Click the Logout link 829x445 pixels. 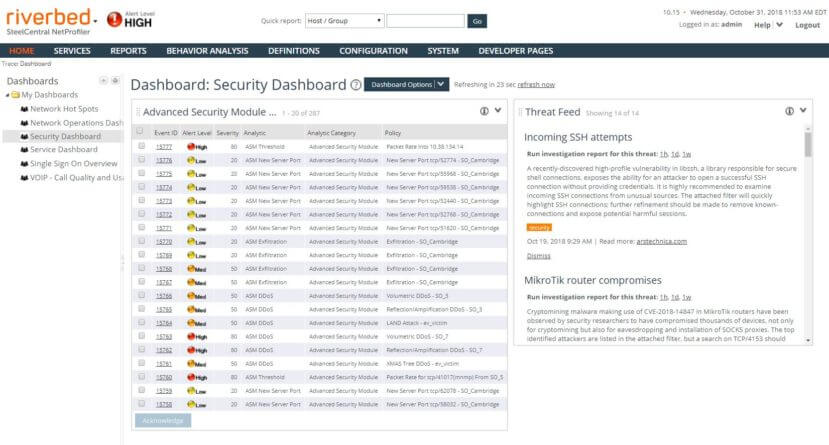(807, 25)
